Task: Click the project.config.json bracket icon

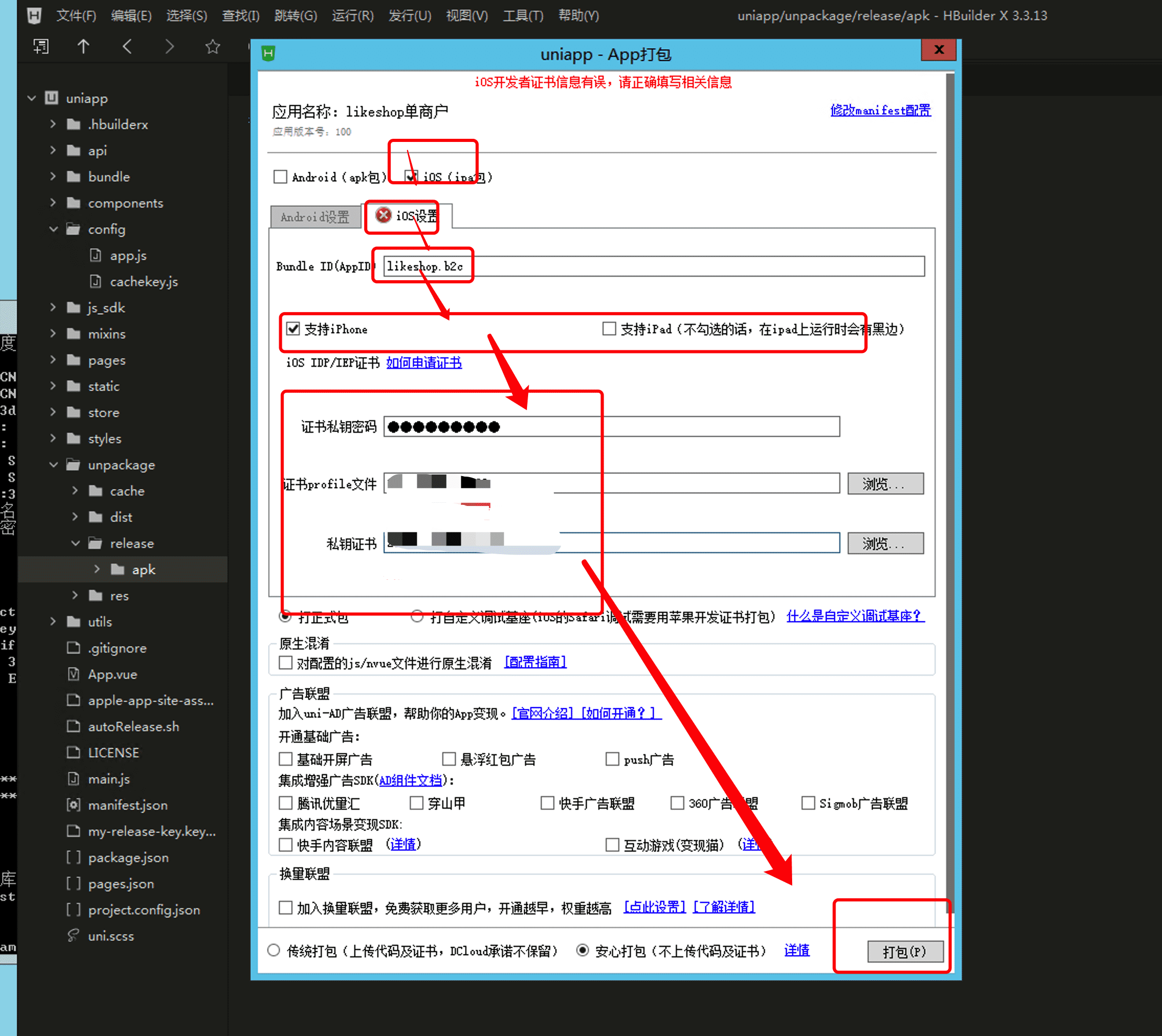Action: tap(73, 910)
